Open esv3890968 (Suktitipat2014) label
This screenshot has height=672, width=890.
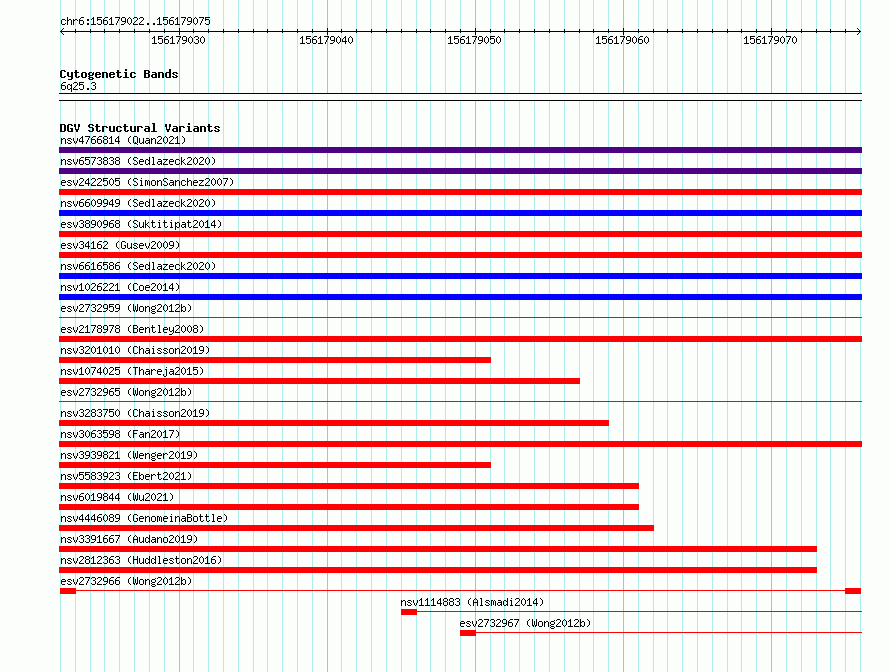(x=141, y=224)
